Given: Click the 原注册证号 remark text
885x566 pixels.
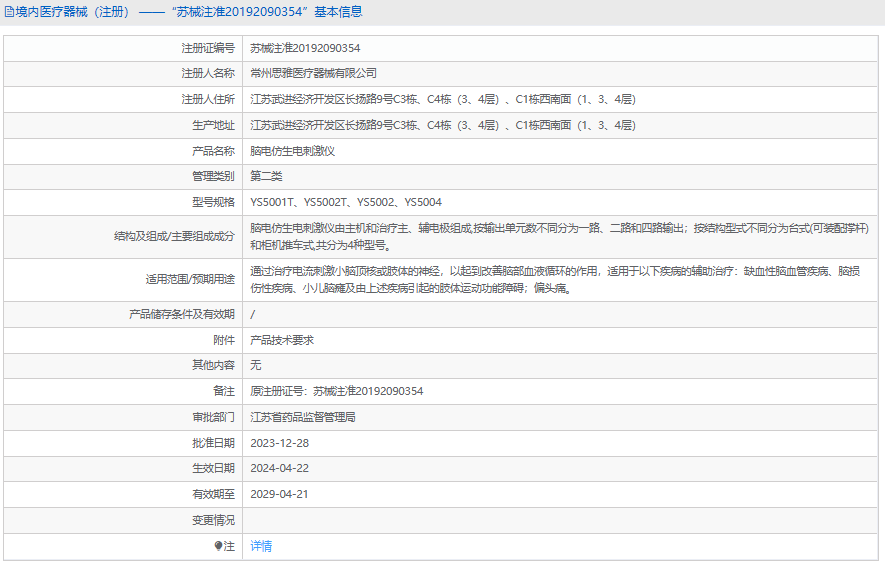Looking at the screenshot, I should pyautogui.click(x=336, y=392).
